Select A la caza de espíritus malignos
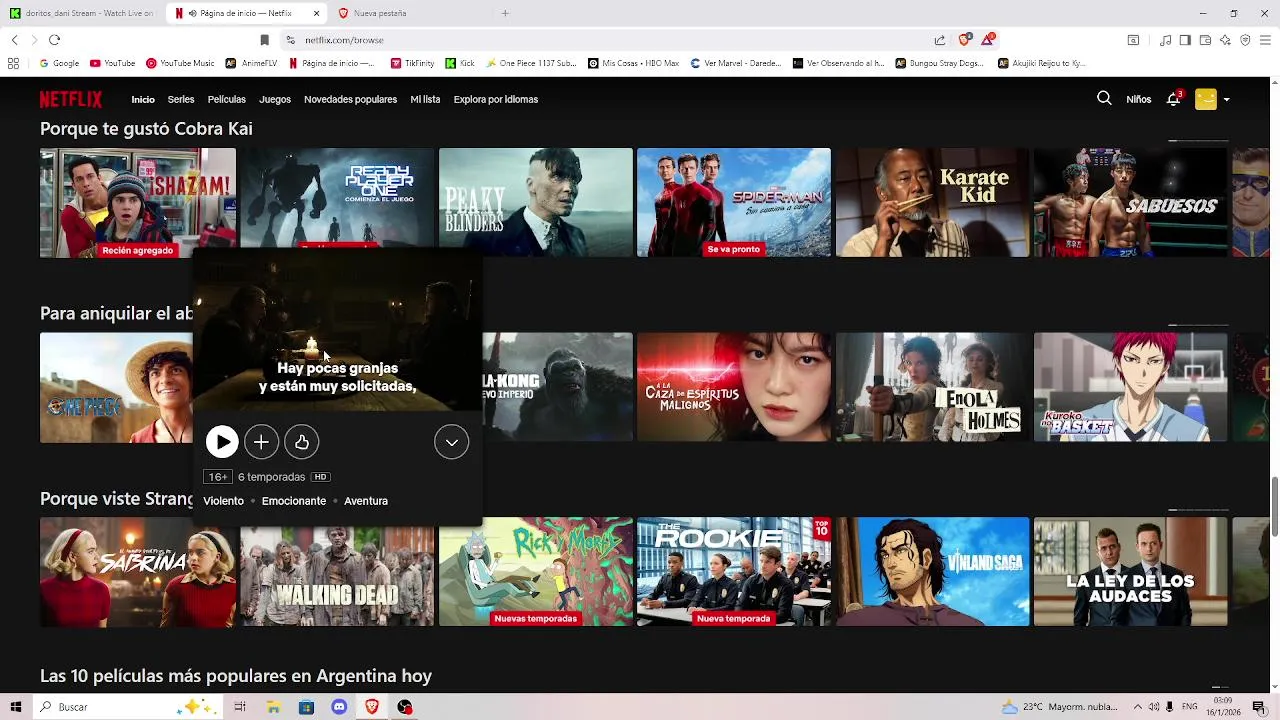Image resolution: width=1280 pixels, height=720 pixels. 734,388
